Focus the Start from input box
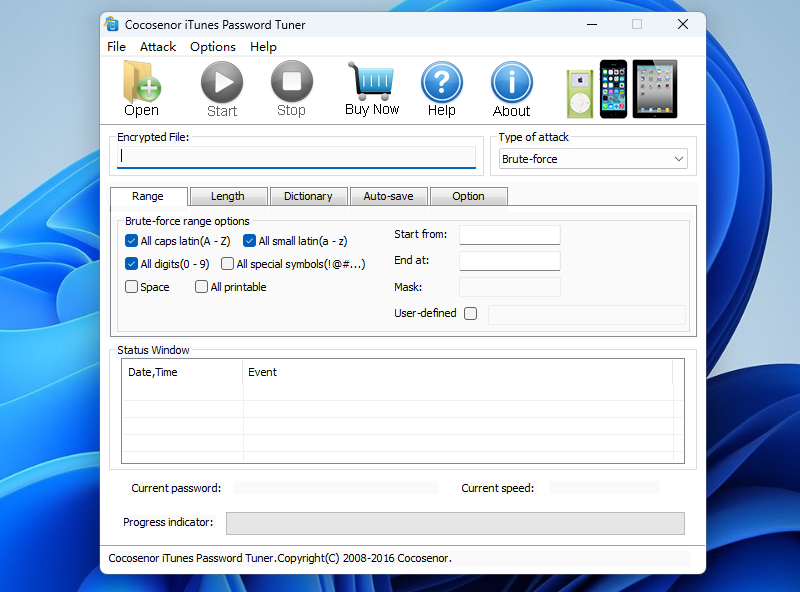This screenshot has height=592, width=800. pos(510,235)
